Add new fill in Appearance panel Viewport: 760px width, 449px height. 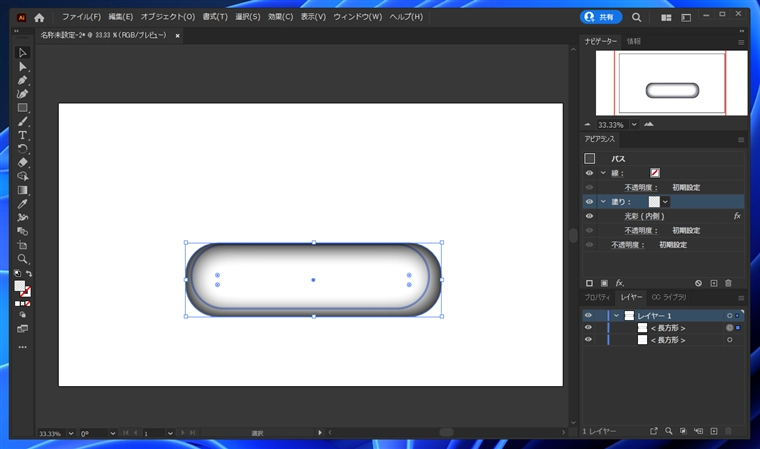point(604,283)
